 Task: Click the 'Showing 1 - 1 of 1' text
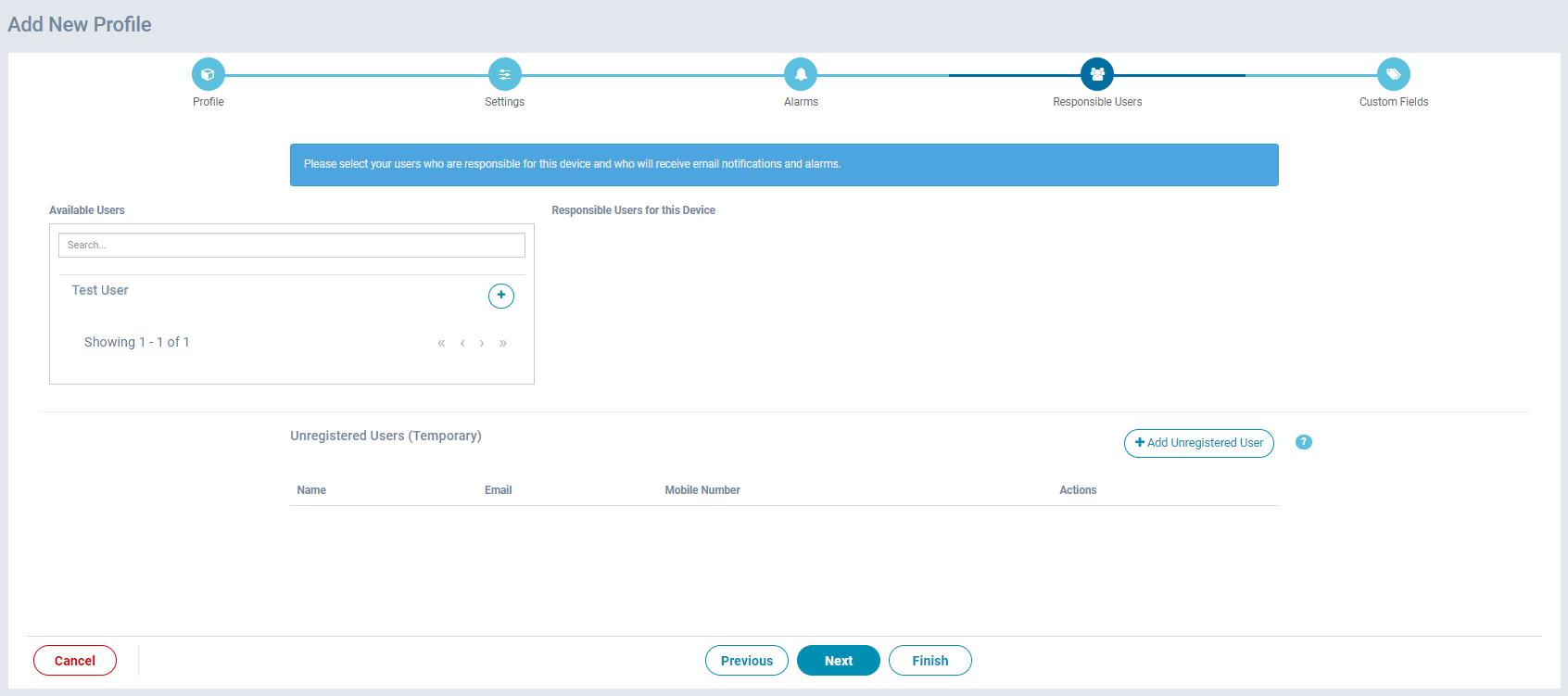137,342
